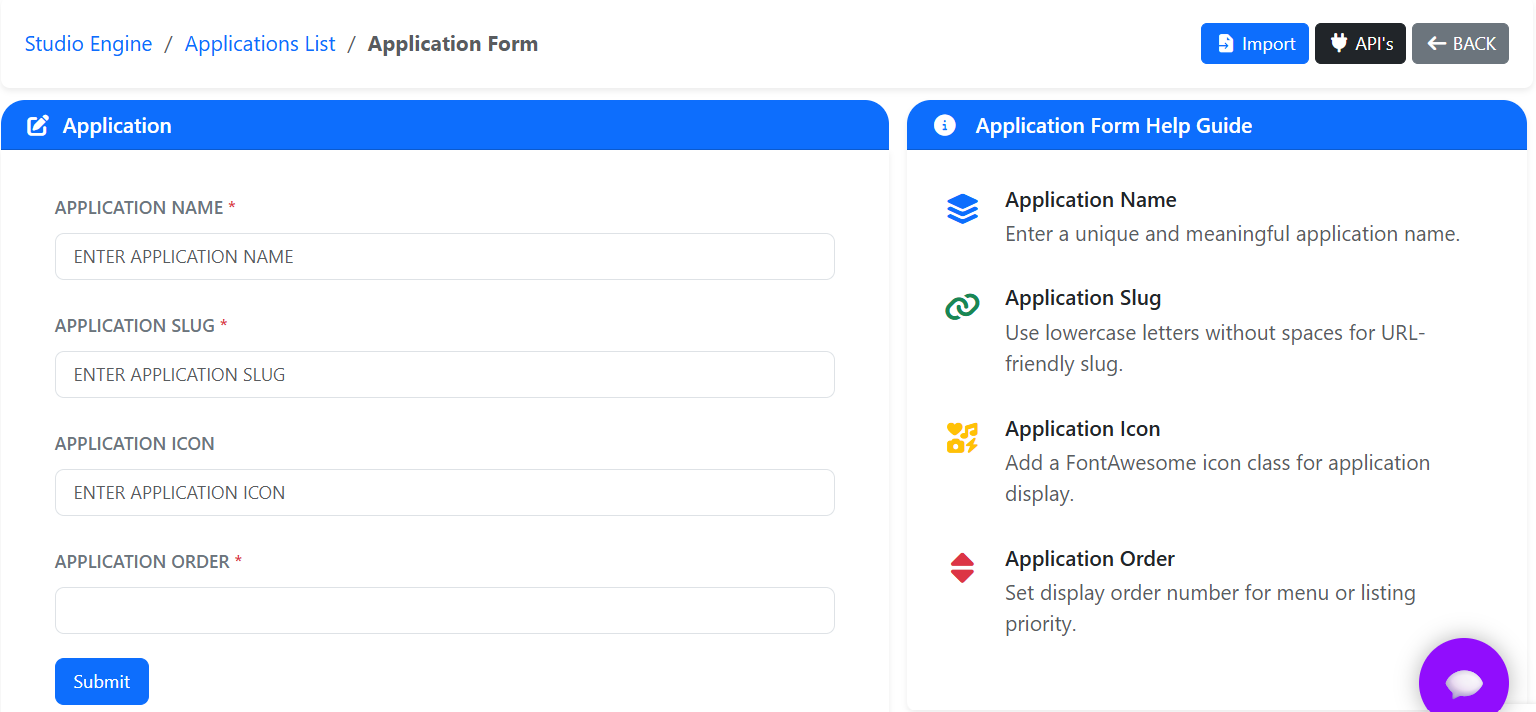Focus the Application Name input field
The width and height of the screenshot is (1536, 712).
445,257
